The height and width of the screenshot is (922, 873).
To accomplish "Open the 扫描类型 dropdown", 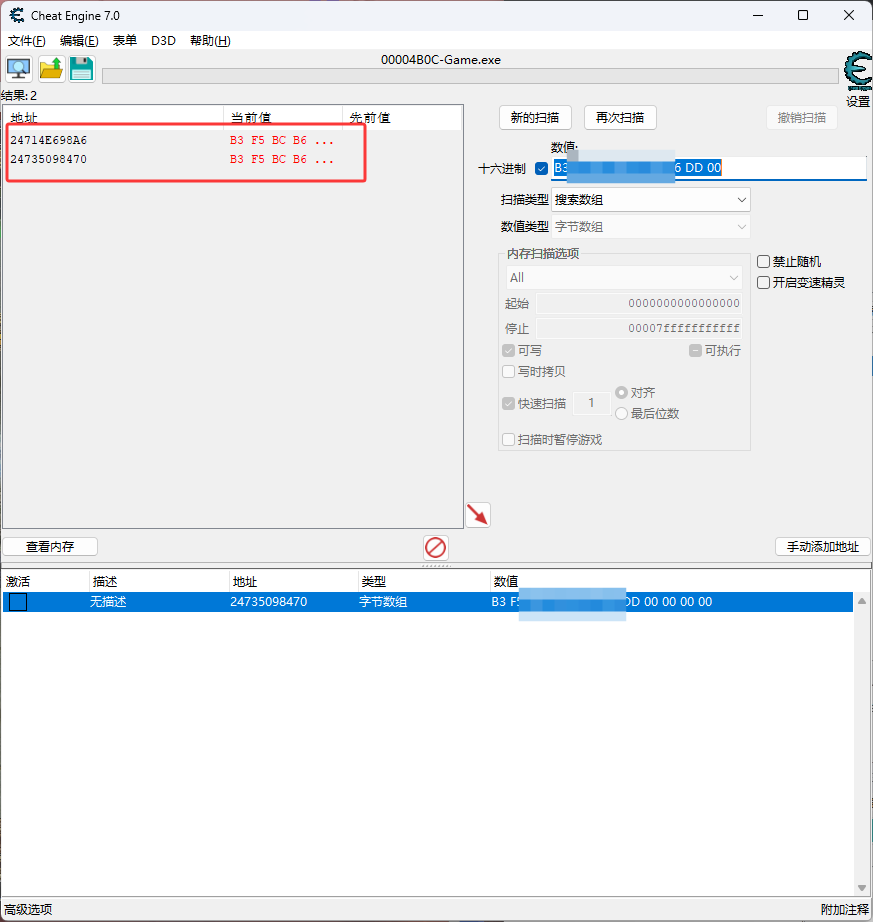I will pyautogui.click(x=650, y=200).
